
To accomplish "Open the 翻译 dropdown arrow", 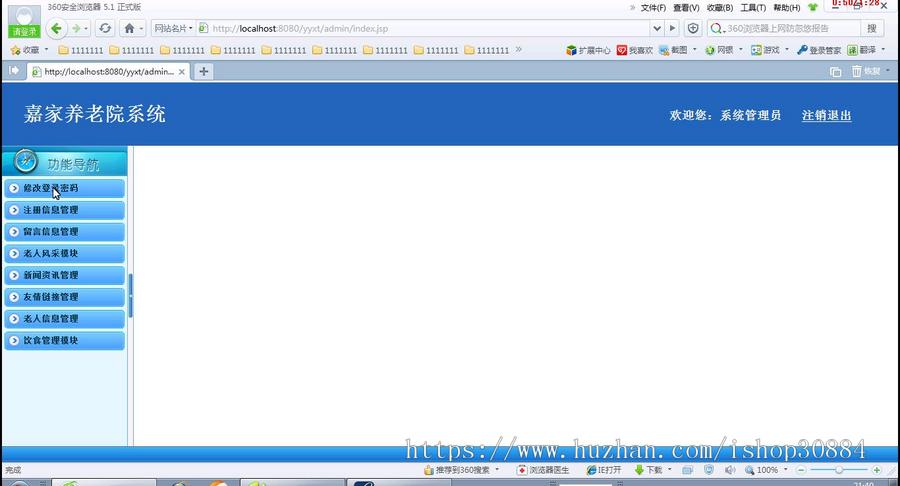I will [x=883, y=49].
